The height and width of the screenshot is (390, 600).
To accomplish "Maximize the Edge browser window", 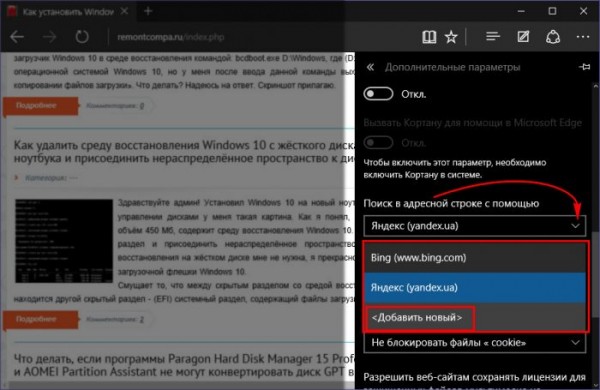I will (x=552, y=11).
